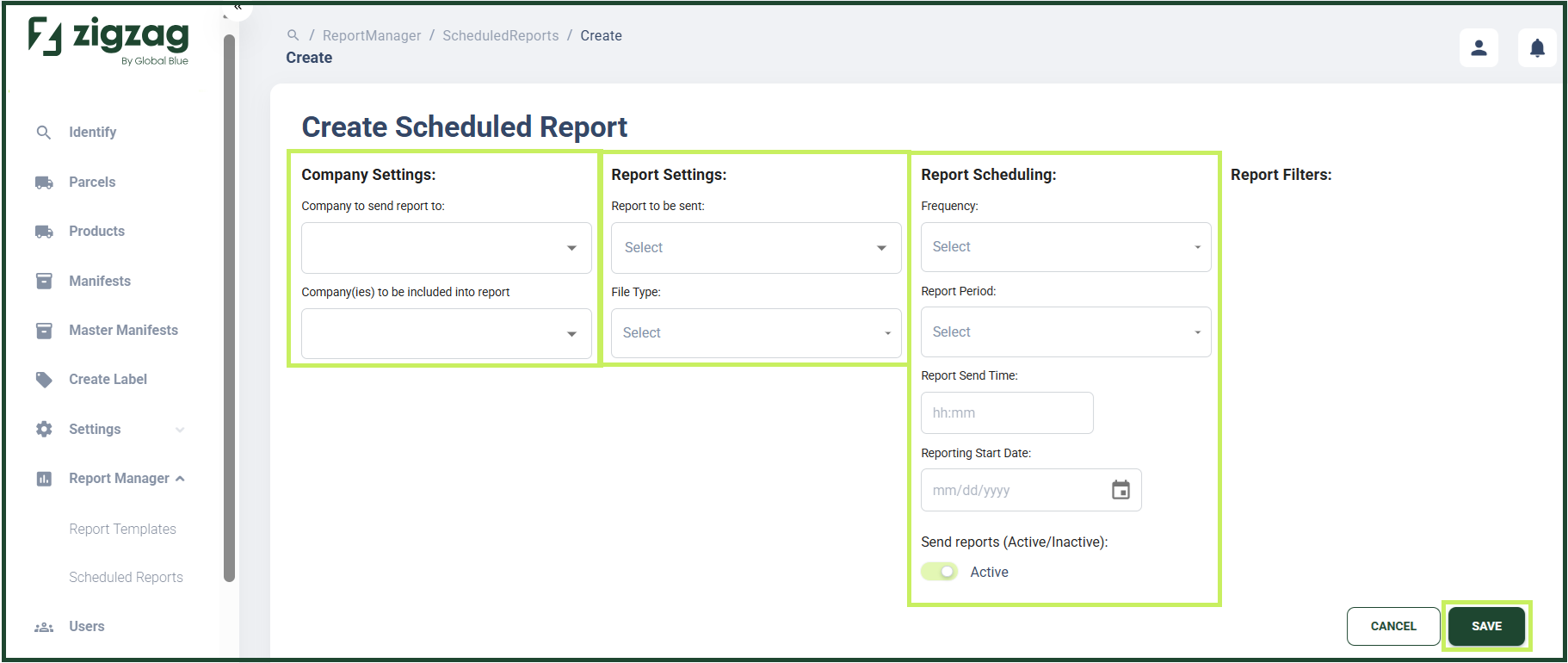Click the CANCEL button
Viewport: 1568px width, 663px height.
1393,627
